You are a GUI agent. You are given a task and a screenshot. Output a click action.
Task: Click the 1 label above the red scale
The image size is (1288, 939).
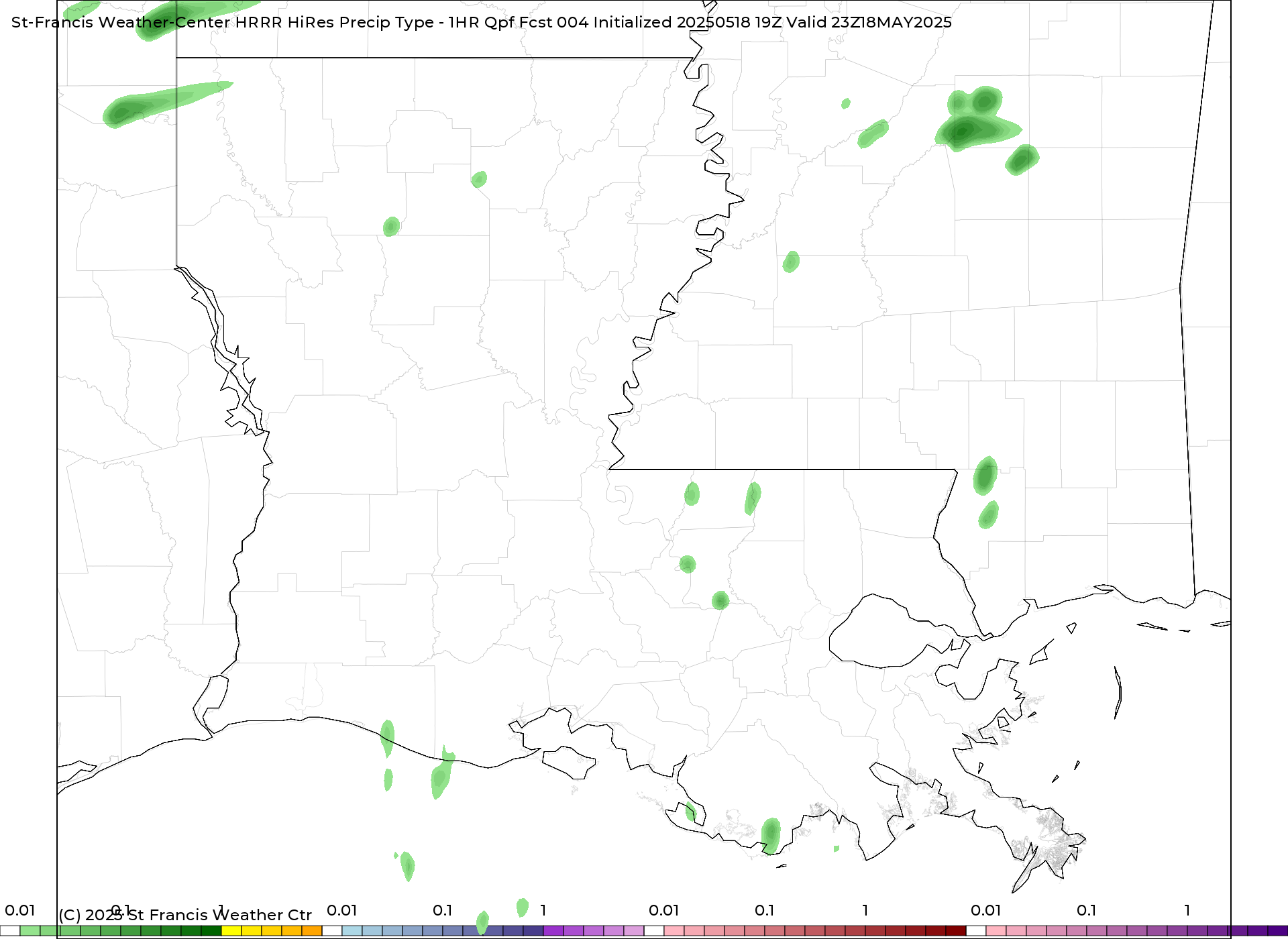865,910
